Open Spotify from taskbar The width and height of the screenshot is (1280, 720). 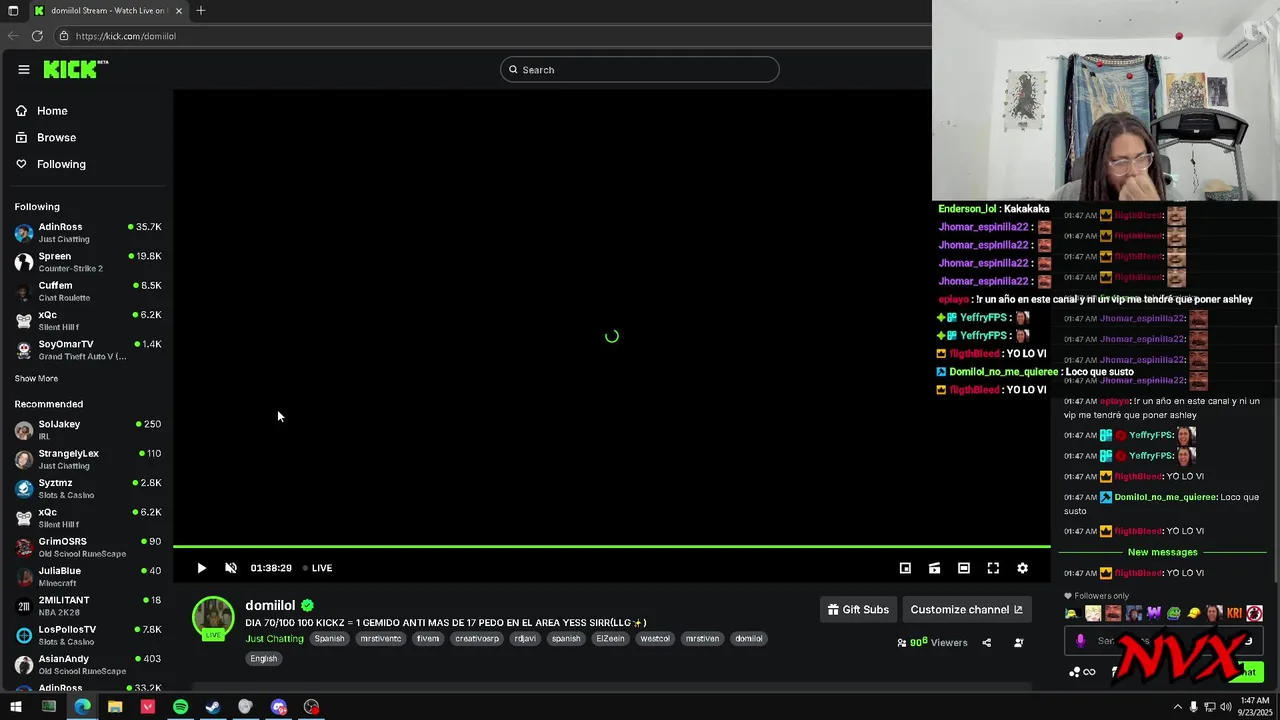click(x=180, y=707)
